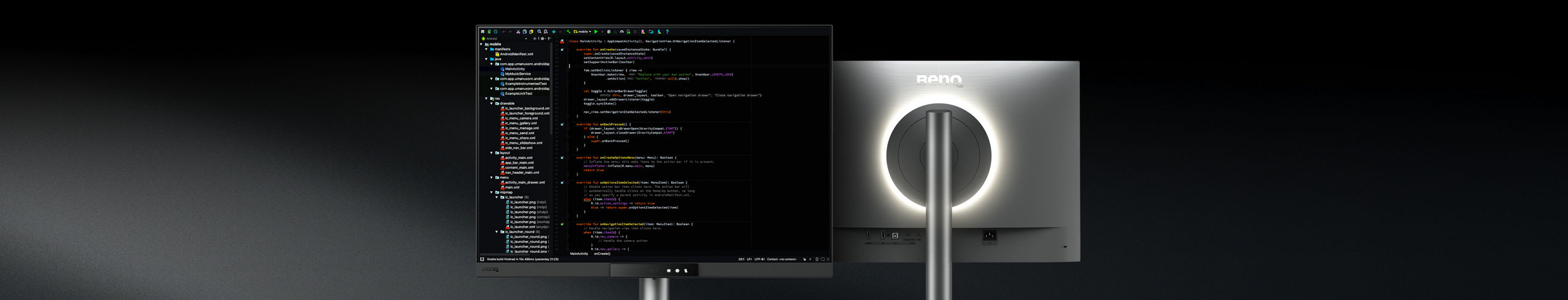Screen dimensions: 1568x300
Task: Open activity_main.xml under layout folder
Action: coord(518,157)
